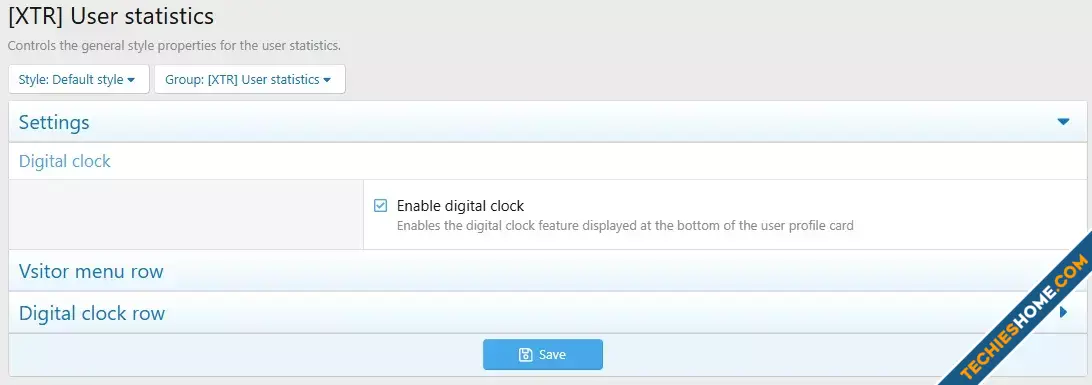This screenshot has width=1092, height=385.
Task: Open the Group: [XTR] User statistics dropdown
Action: click(x=249, y=79)
